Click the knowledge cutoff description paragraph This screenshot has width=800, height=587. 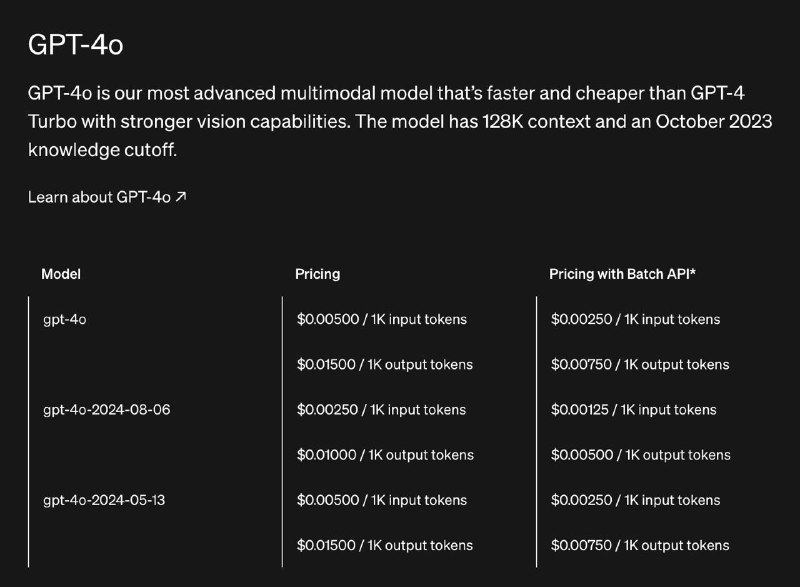point(400,121)
